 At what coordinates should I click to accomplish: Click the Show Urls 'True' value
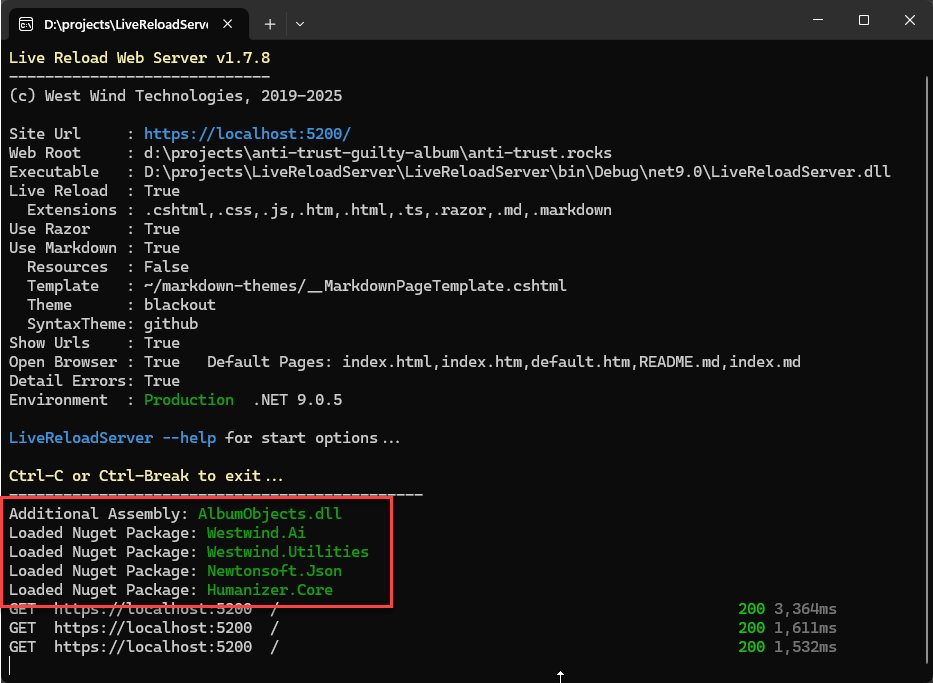(162, 343)
